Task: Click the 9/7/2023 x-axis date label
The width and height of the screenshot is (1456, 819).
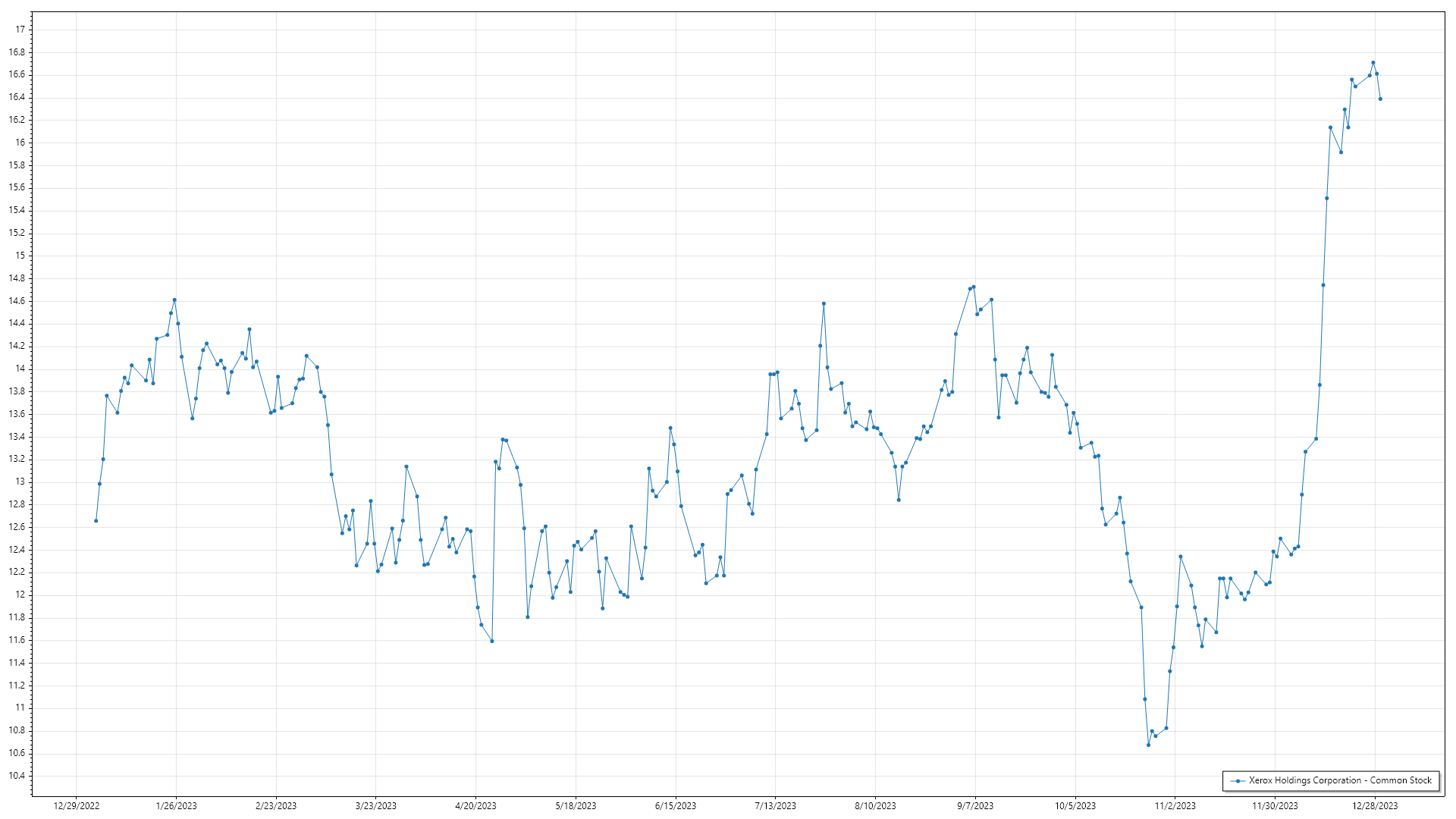Action: [x=974, y=805]
